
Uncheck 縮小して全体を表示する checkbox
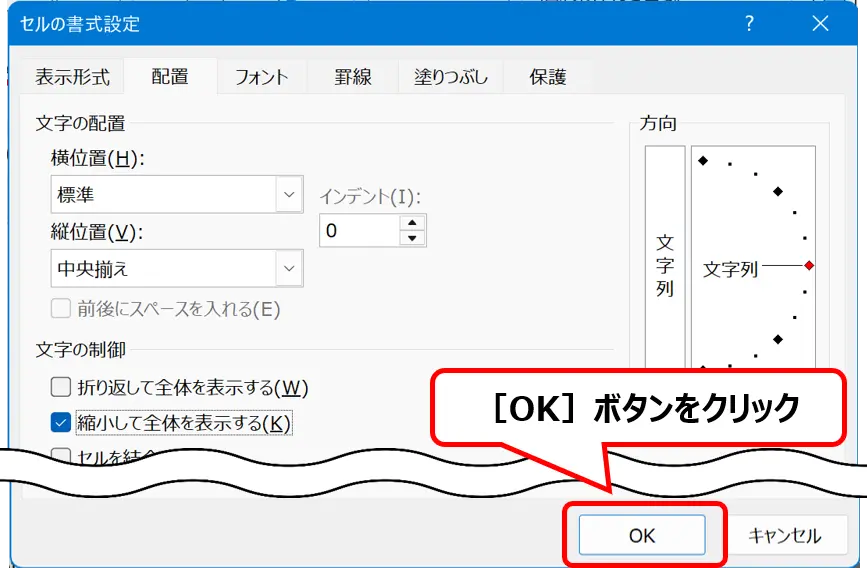[x=61, y=423]
